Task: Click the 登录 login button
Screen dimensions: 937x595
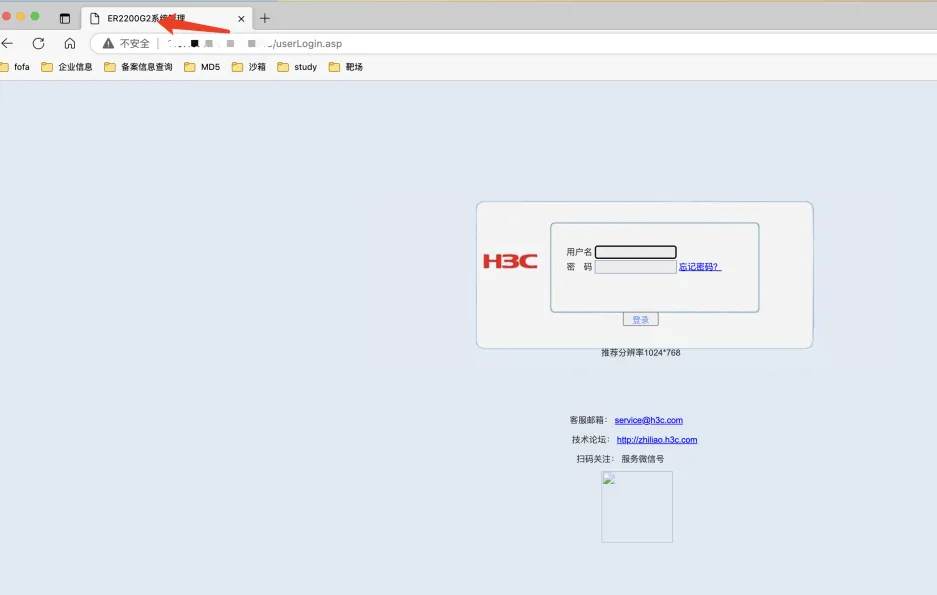Action: [641, 320]
